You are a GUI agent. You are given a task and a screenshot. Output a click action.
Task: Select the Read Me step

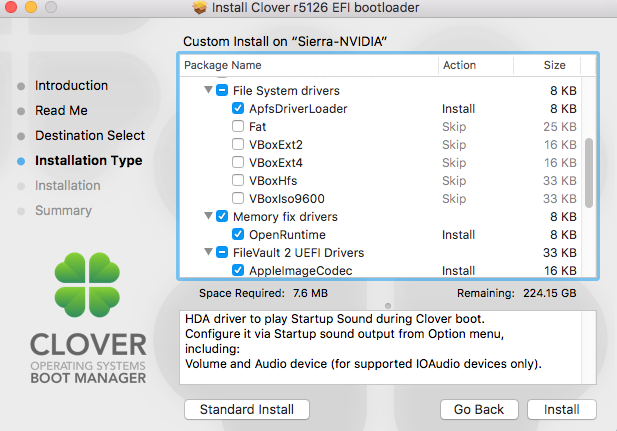pyautogui.click(x=61, y=111)
